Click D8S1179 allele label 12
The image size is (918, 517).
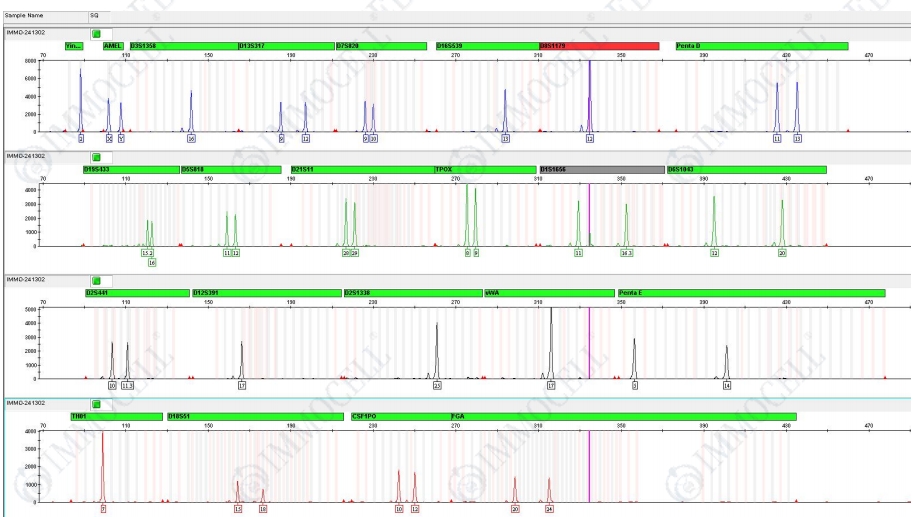pyautogui.click(x=590, y=139)
